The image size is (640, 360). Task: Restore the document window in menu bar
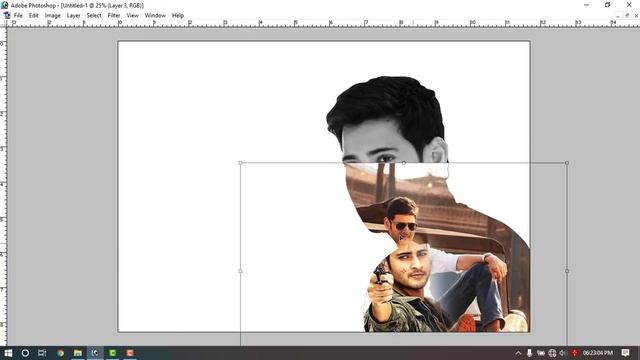627,16
